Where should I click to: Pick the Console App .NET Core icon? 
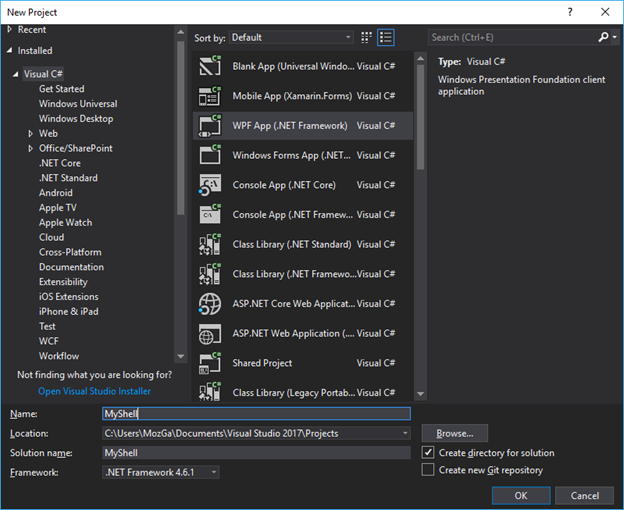[x=210, y=185]
